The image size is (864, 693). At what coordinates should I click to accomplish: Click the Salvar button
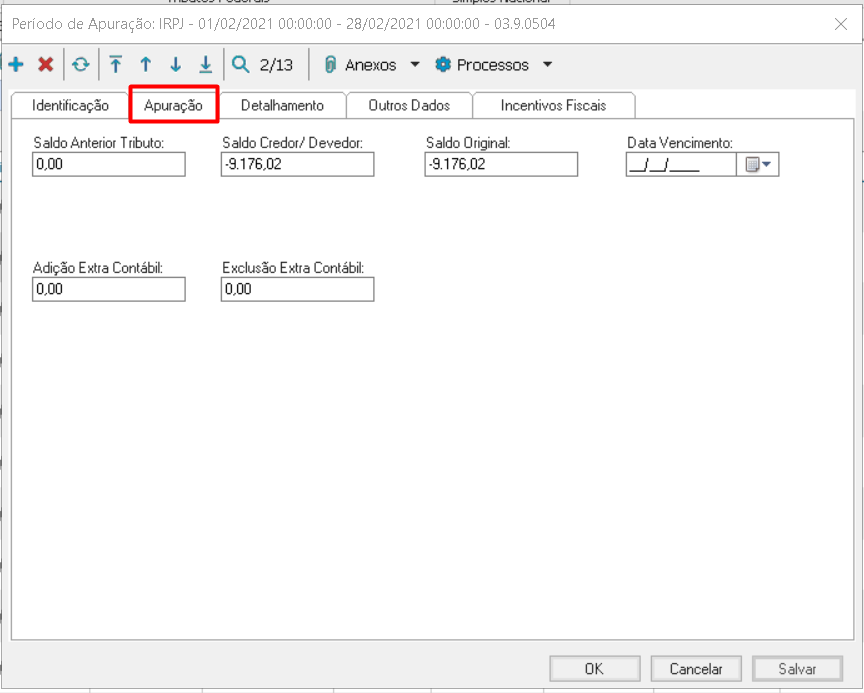click(797, 669)
